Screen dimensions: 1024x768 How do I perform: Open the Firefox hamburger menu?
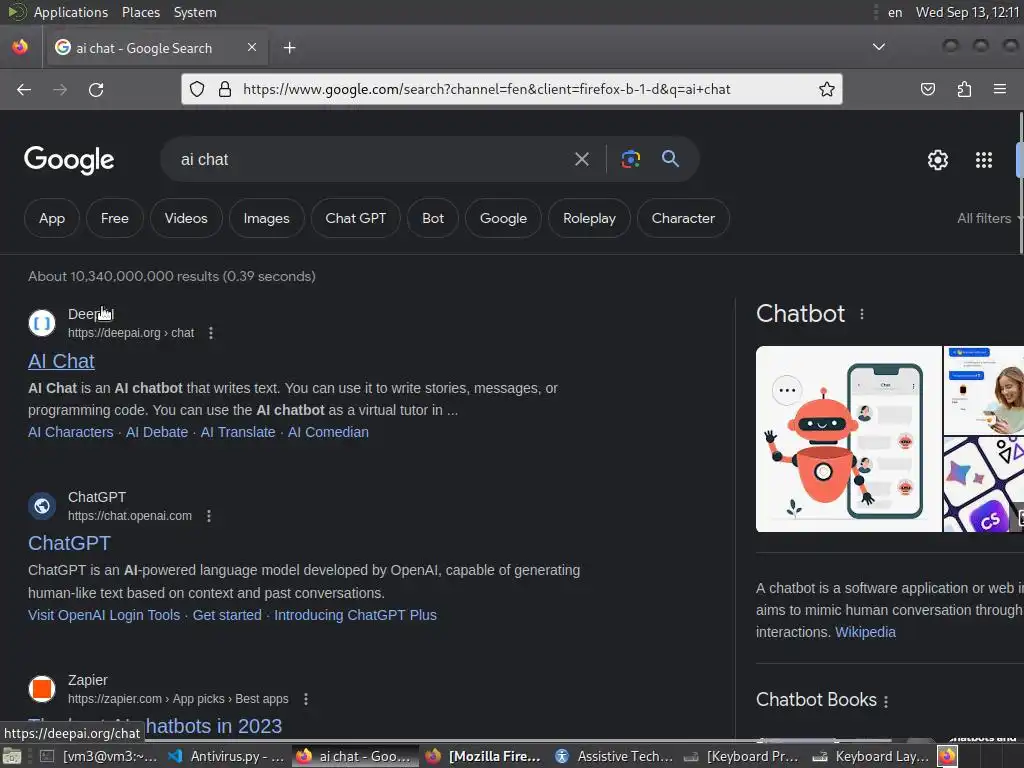1000,89
